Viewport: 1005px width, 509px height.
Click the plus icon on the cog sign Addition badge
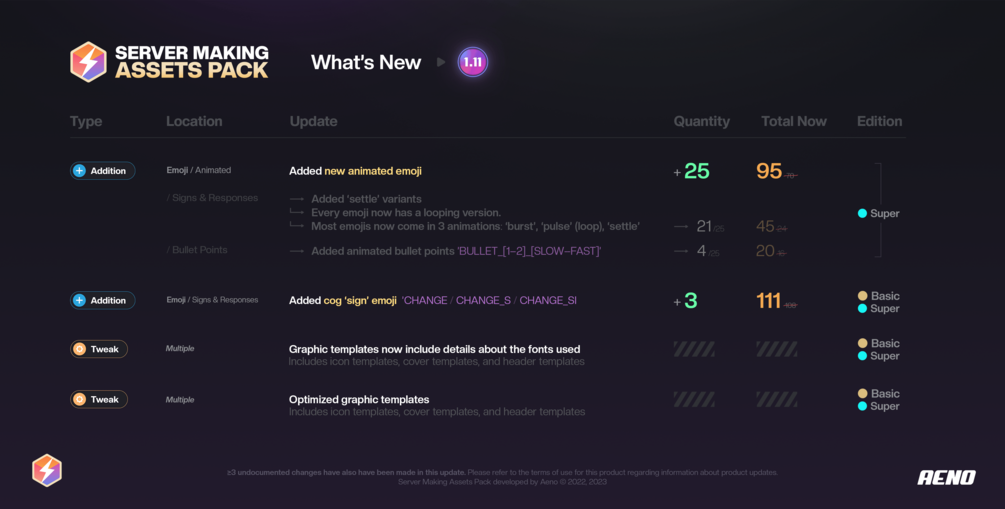pos(80,300)
